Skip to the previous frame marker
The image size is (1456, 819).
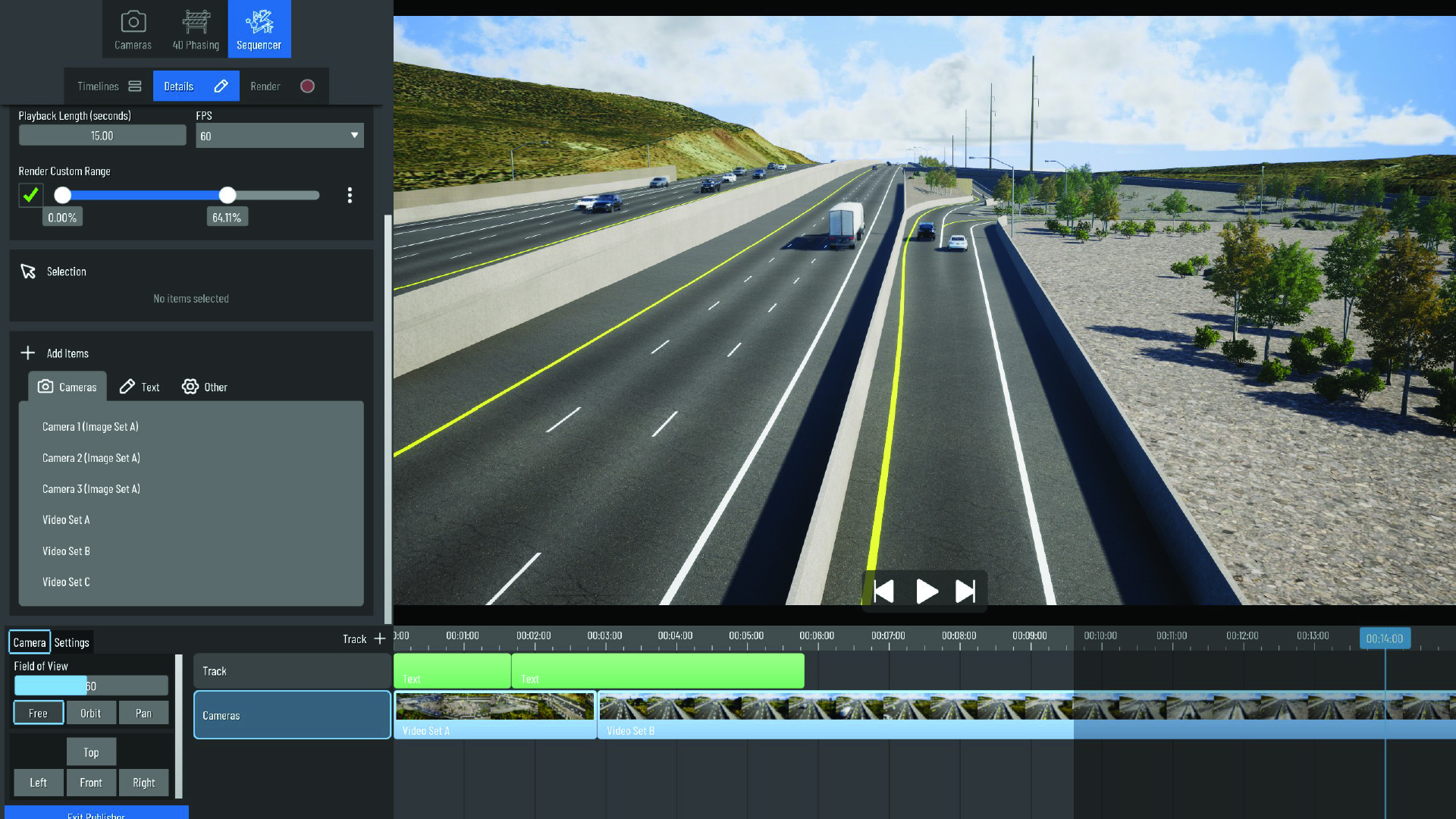pyautogui.click(x=884, y=591)
